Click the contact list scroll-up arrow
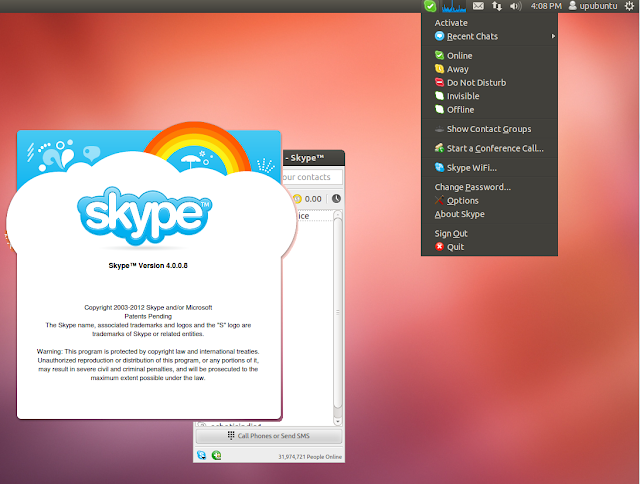Viewport: 640px width, 484px height. pos(338,214)
